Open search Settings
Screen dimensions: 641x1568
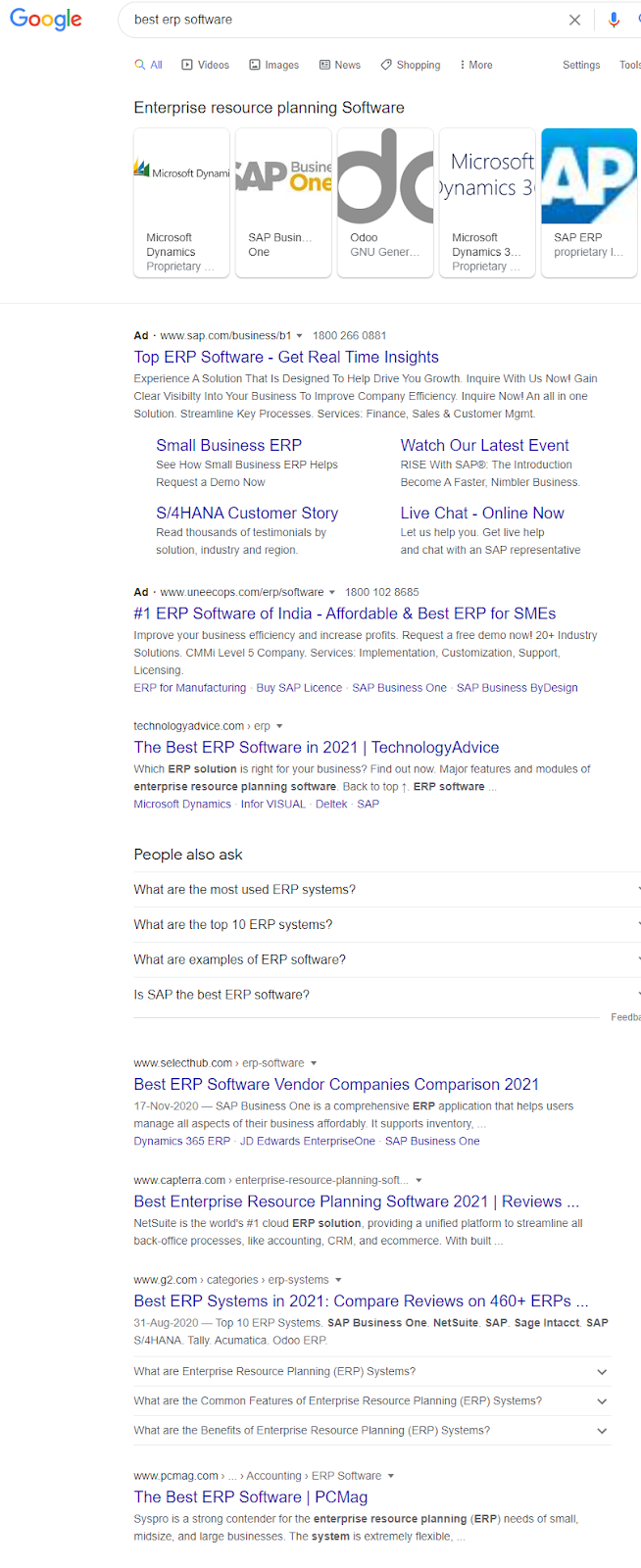click(581, 65)
